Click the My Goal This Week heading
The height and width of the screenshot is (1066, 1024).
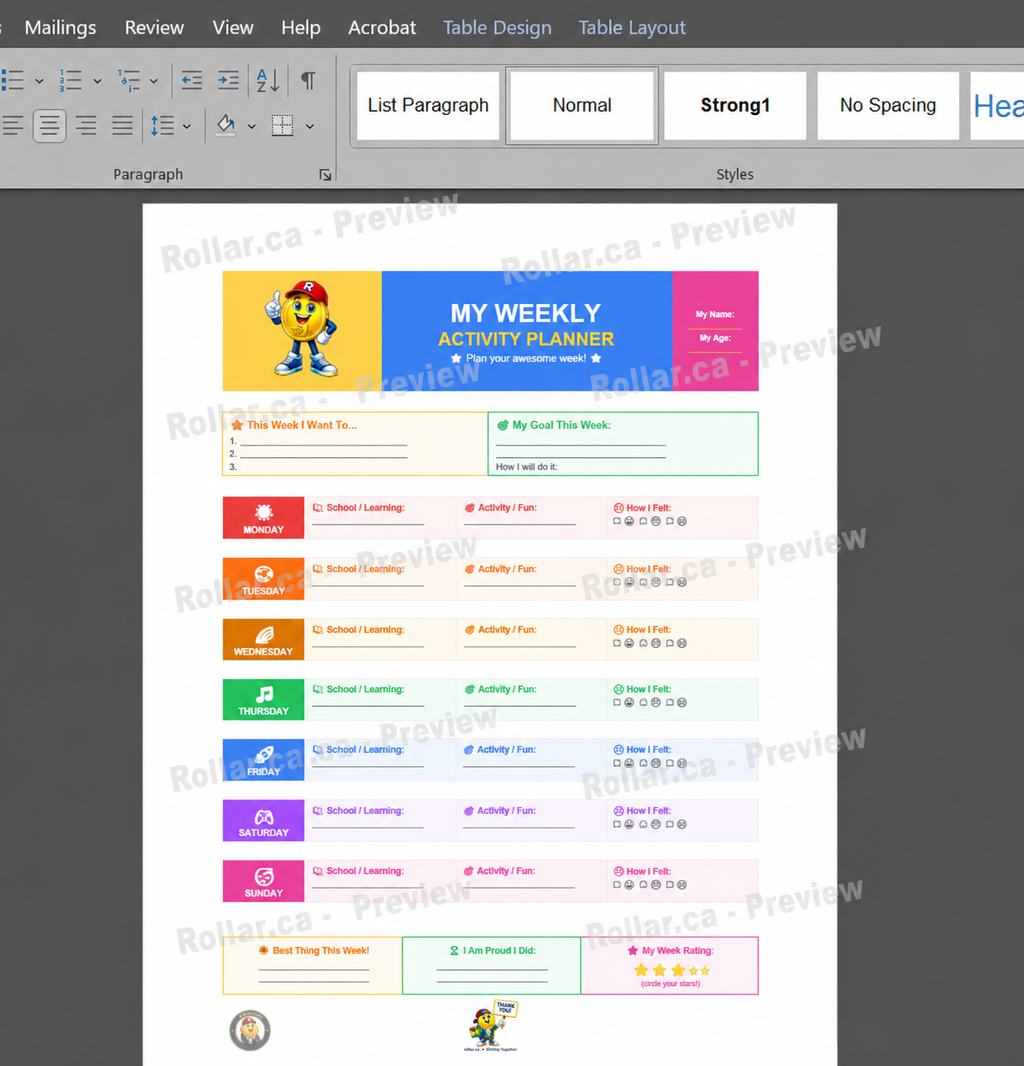(562, 425)
